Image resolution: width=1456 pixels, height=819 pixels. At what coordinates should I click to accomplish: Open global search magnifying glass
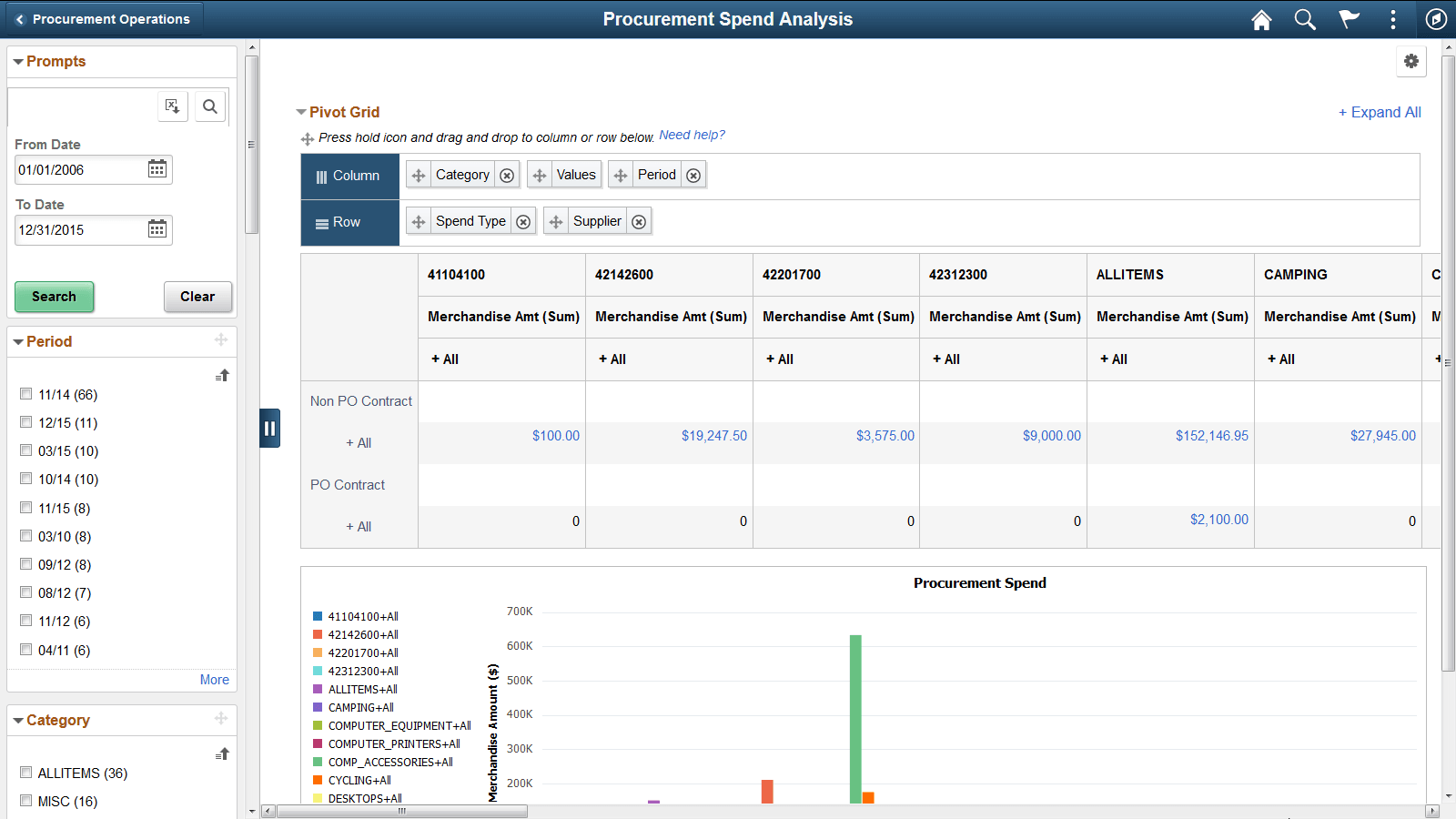tap(1305, 19)
